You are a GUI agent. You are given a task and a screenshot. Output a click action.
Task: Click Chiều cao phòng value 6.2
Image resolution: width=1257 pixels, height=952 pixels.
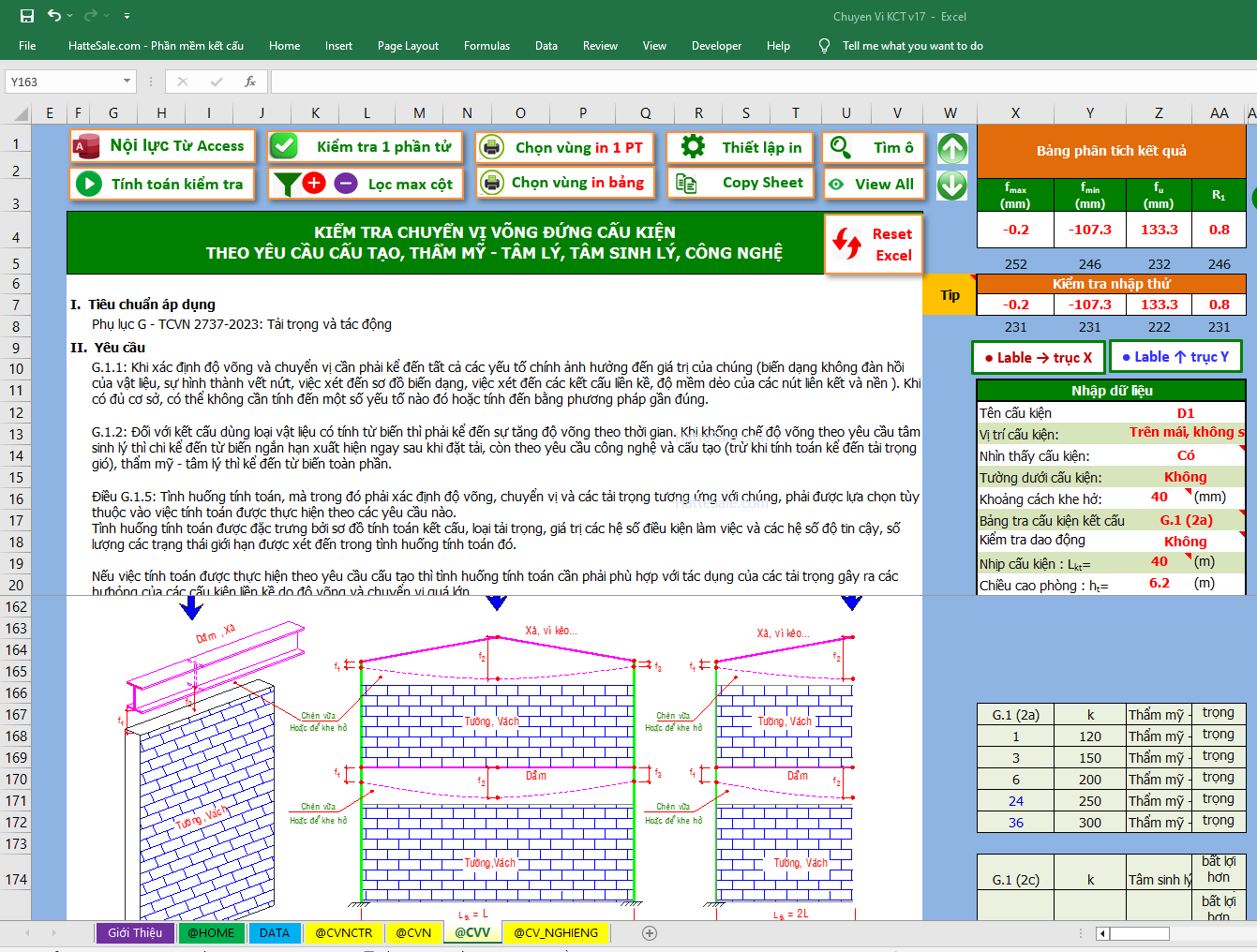tap(1160, 583)
